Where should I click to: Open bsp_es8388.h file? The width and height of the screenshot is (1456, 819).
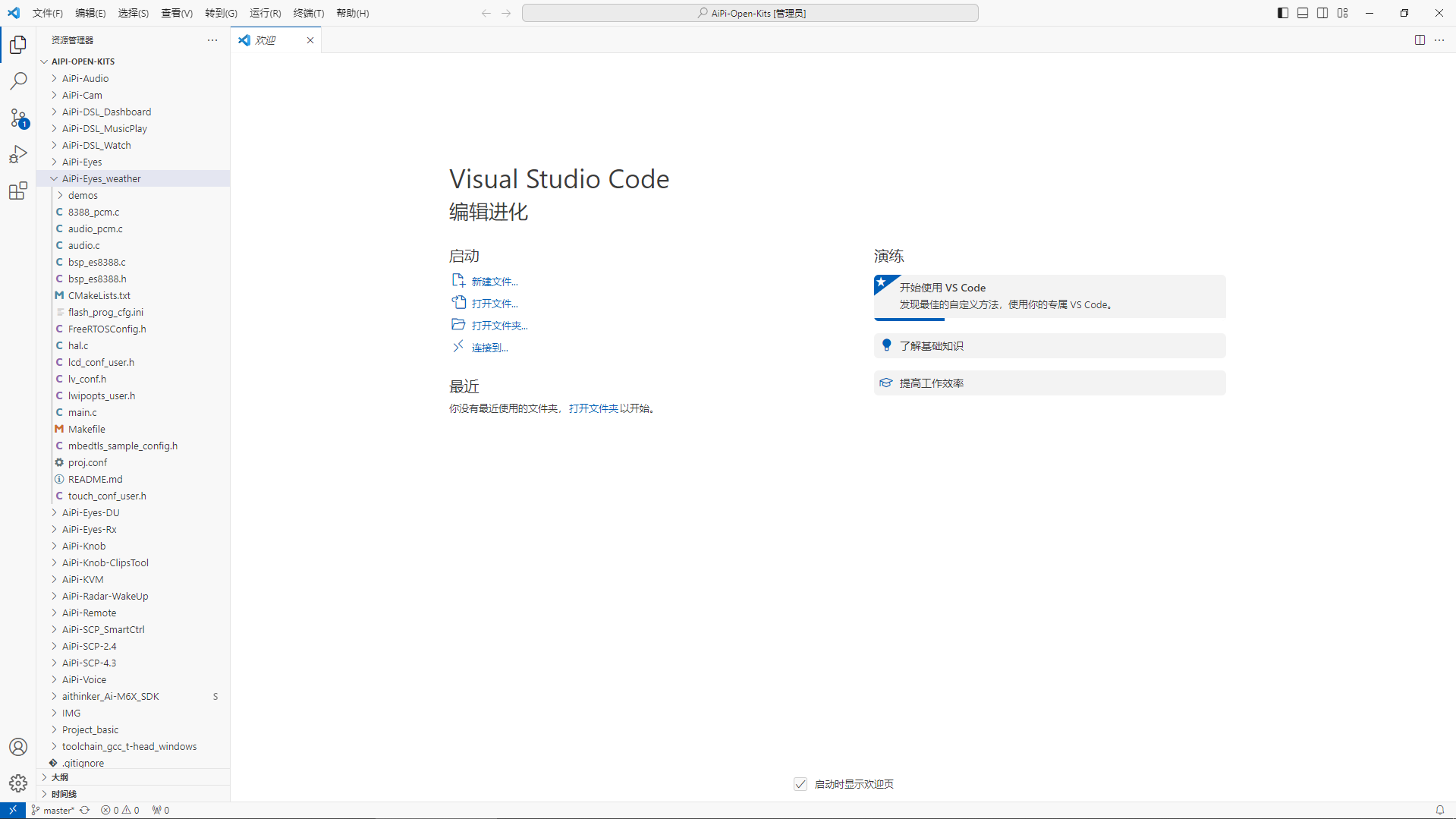click(133, 279)
